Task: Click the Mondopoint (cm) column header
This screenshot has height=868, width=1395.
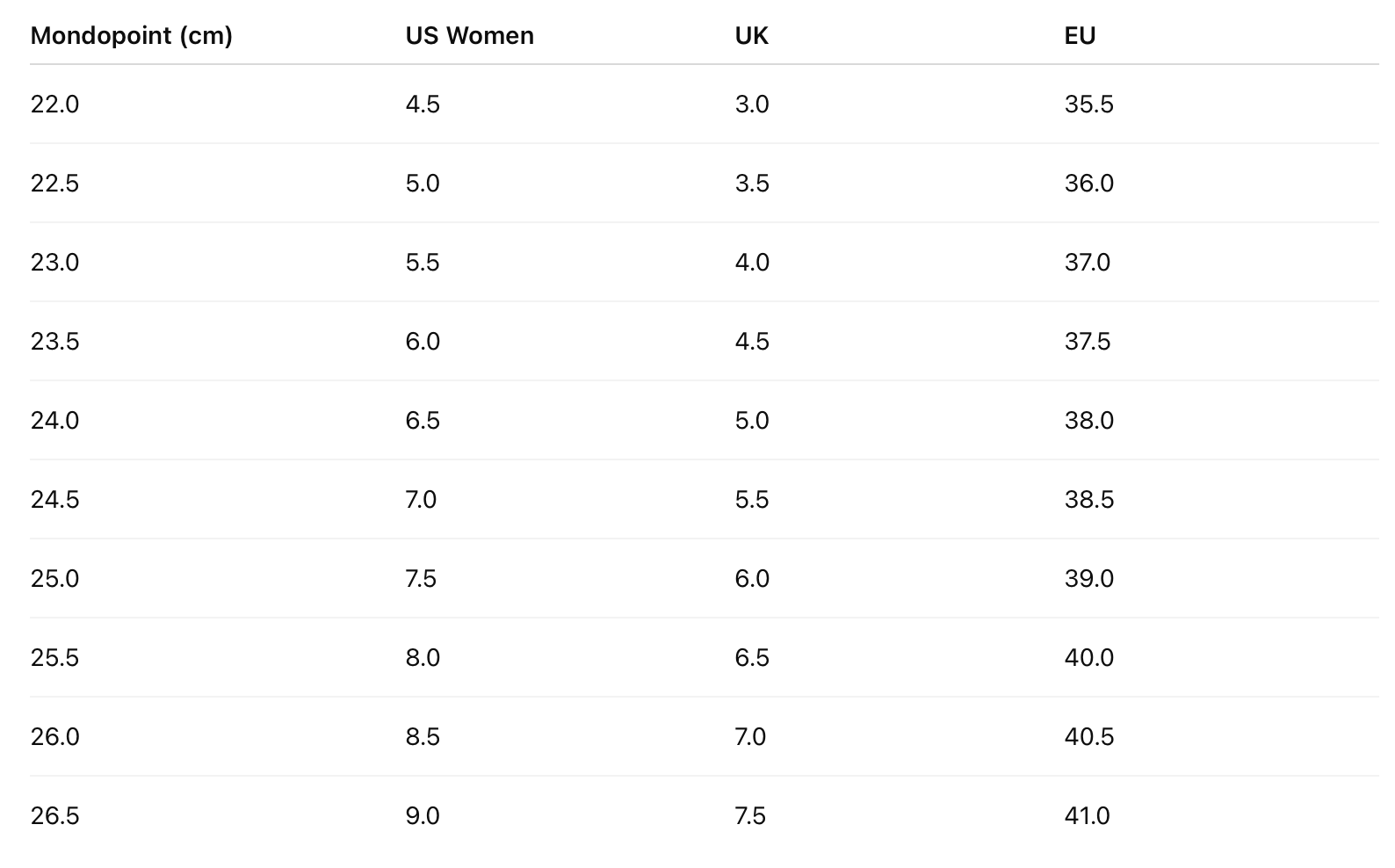Action: [131, 36]
